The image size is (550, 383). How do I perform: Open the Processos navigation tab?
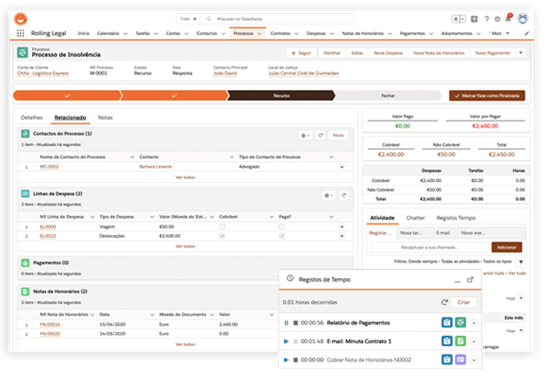(243, 34)
